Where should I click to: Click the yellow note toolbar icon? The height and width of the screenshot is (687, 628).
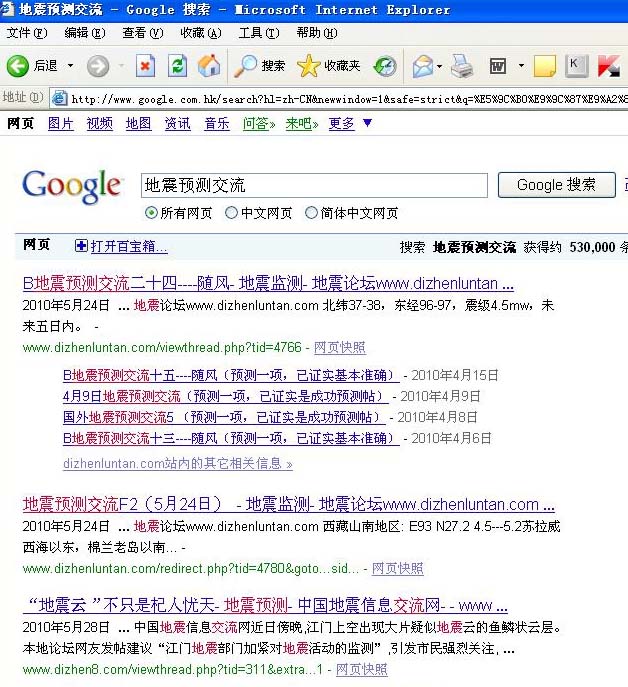[545, 66]
